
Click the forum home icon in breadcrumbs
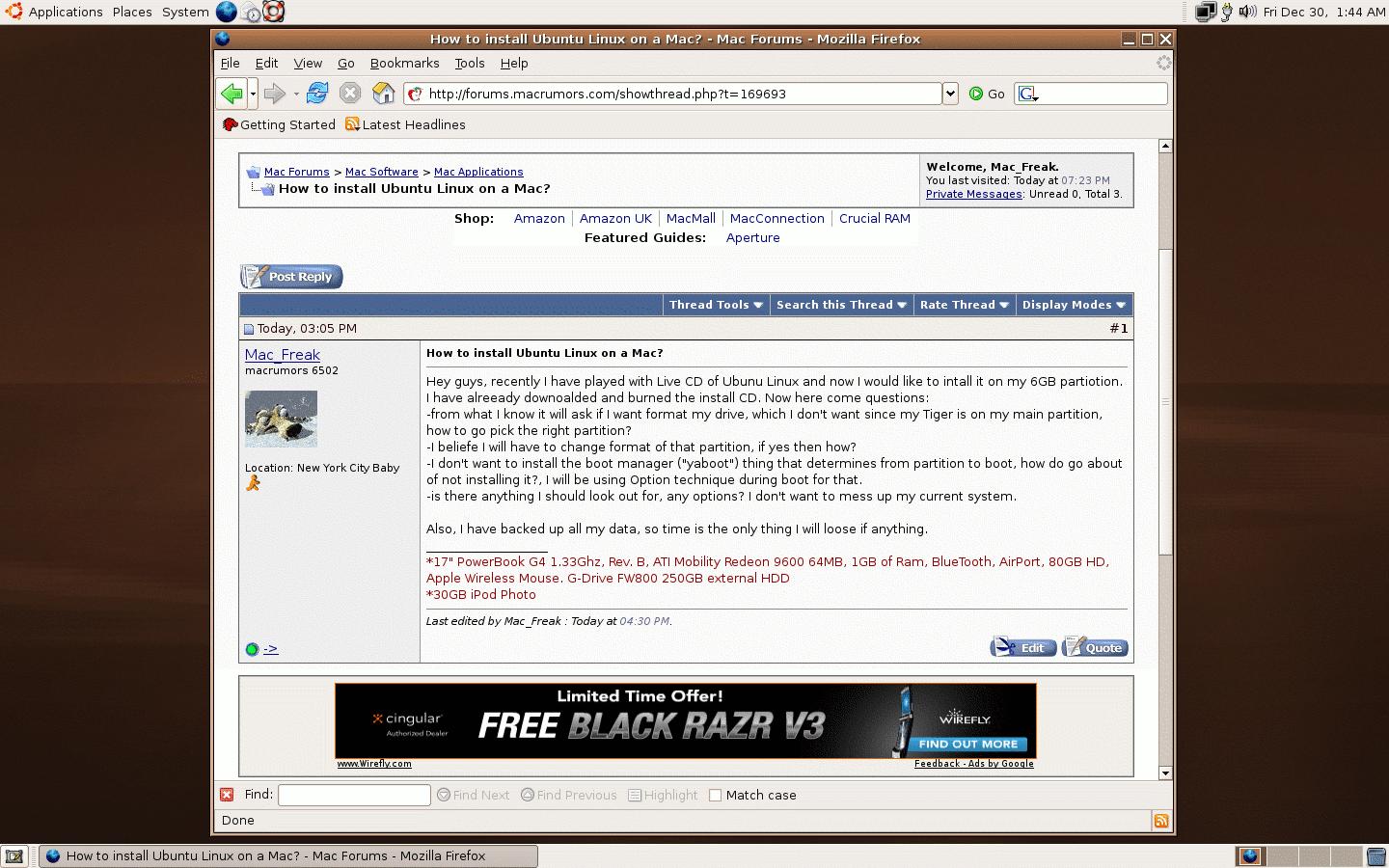[x=253, y=172]
